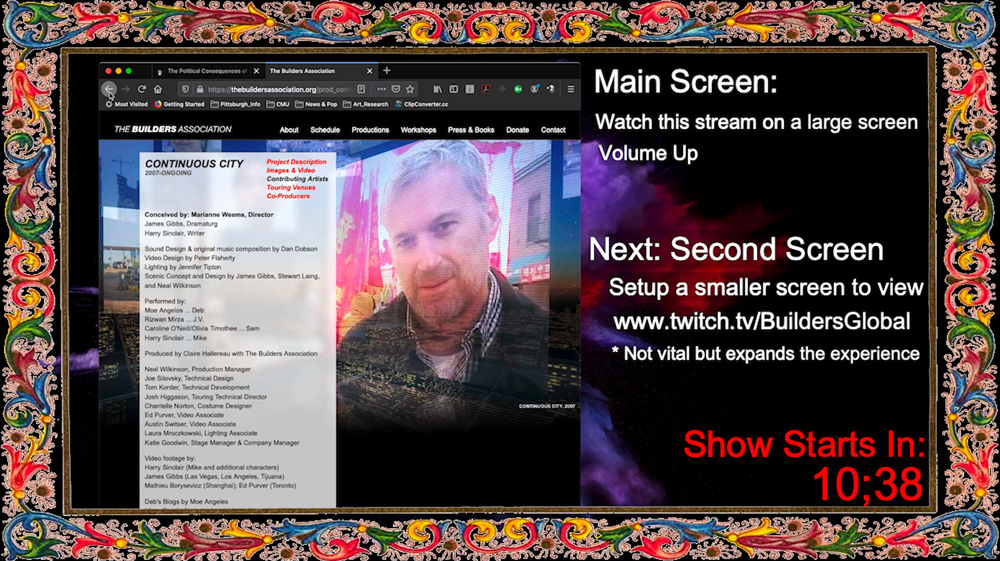Screen dimensions: 1000x561
Task: Click the CONTINUOUS CITY heading text
Action: click(195, 164)
